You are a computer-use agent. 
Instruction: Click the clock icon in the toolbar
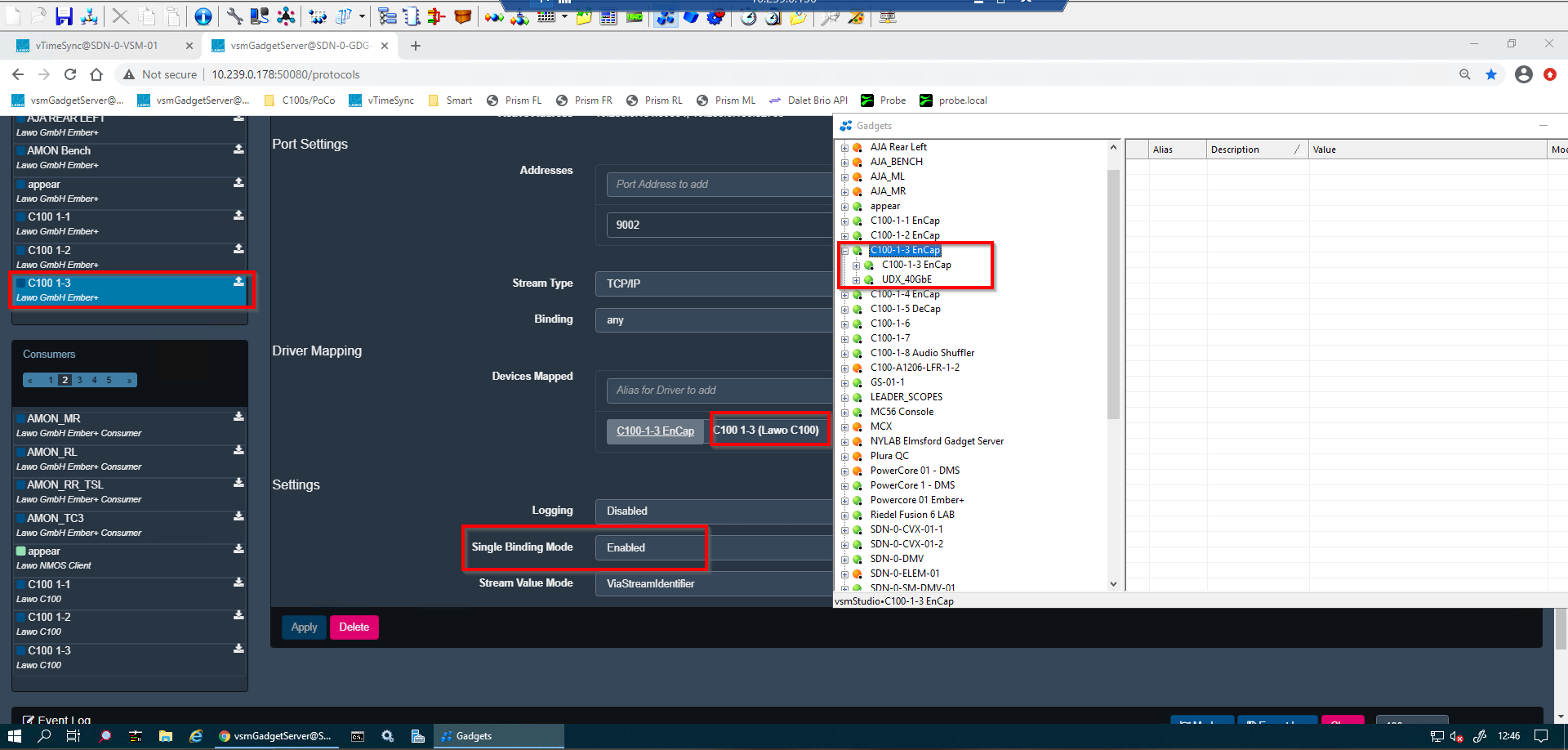click(749, 18)
